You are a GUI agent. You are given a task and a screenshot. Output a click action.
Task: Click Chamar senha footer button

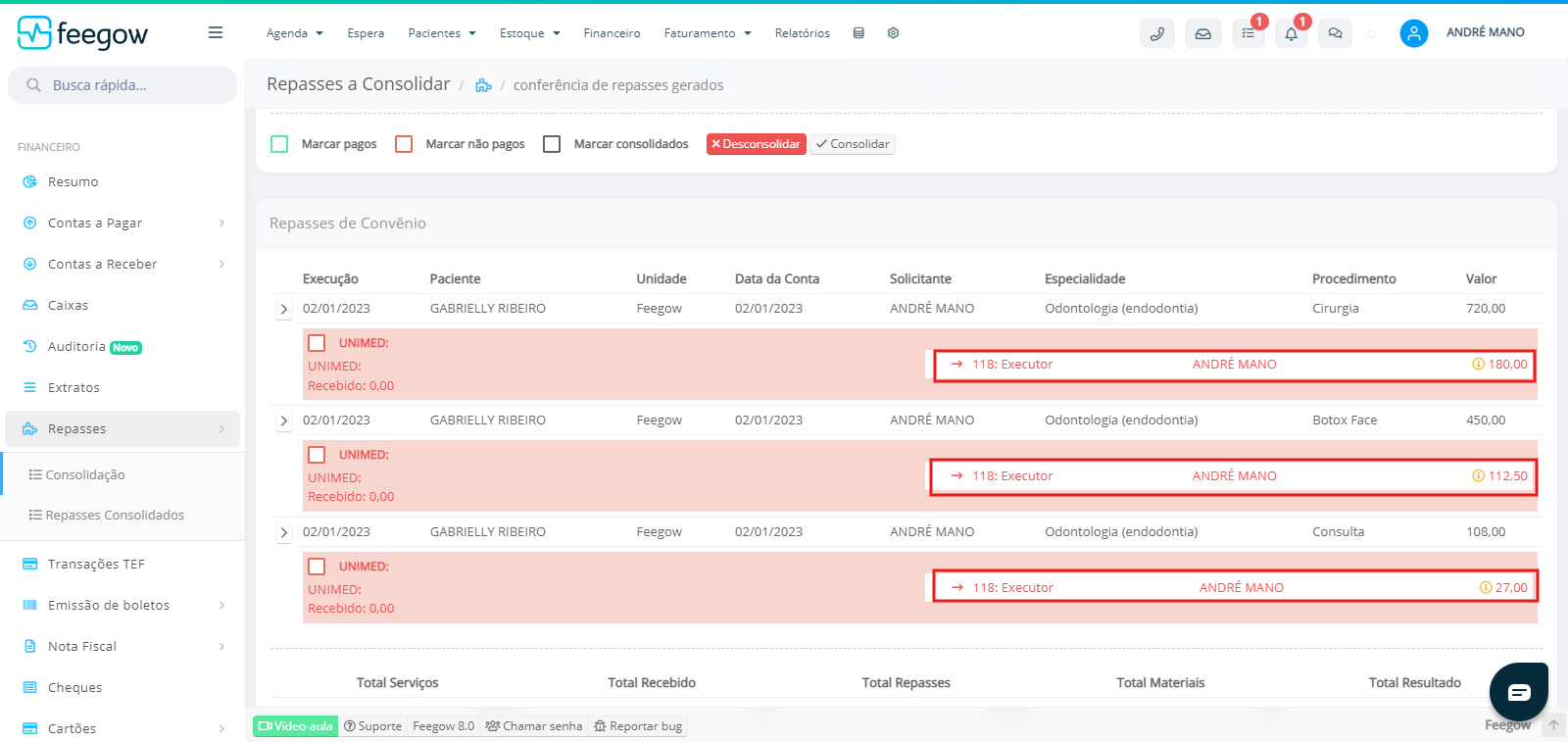point(533,726)
